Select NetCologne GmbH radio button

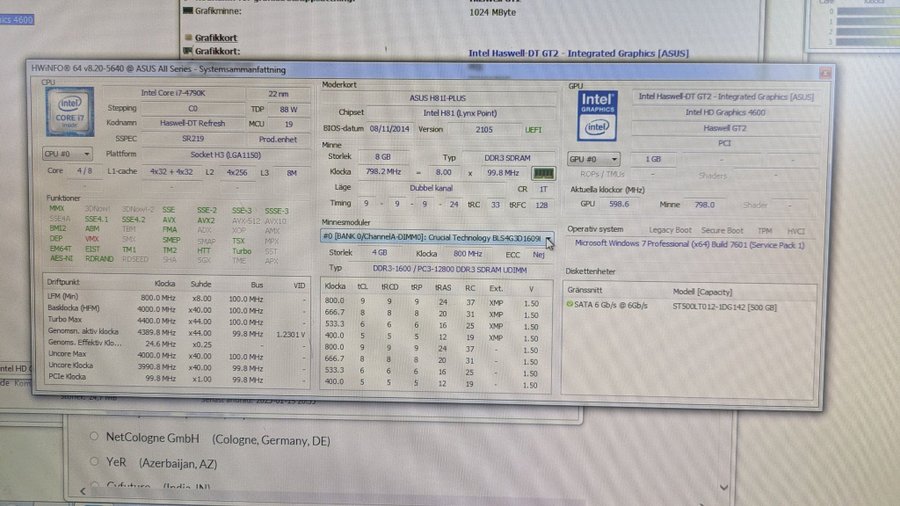(x=94, y=437)
